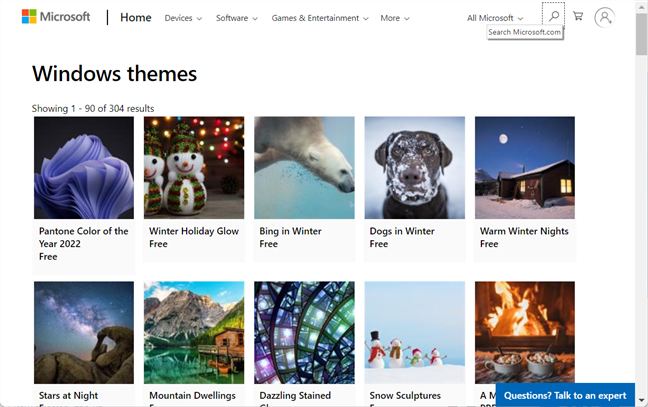Screen dimensions: 648x407
Task: Click the 'Bing in Winter' title
Action: tap(290, 231)
